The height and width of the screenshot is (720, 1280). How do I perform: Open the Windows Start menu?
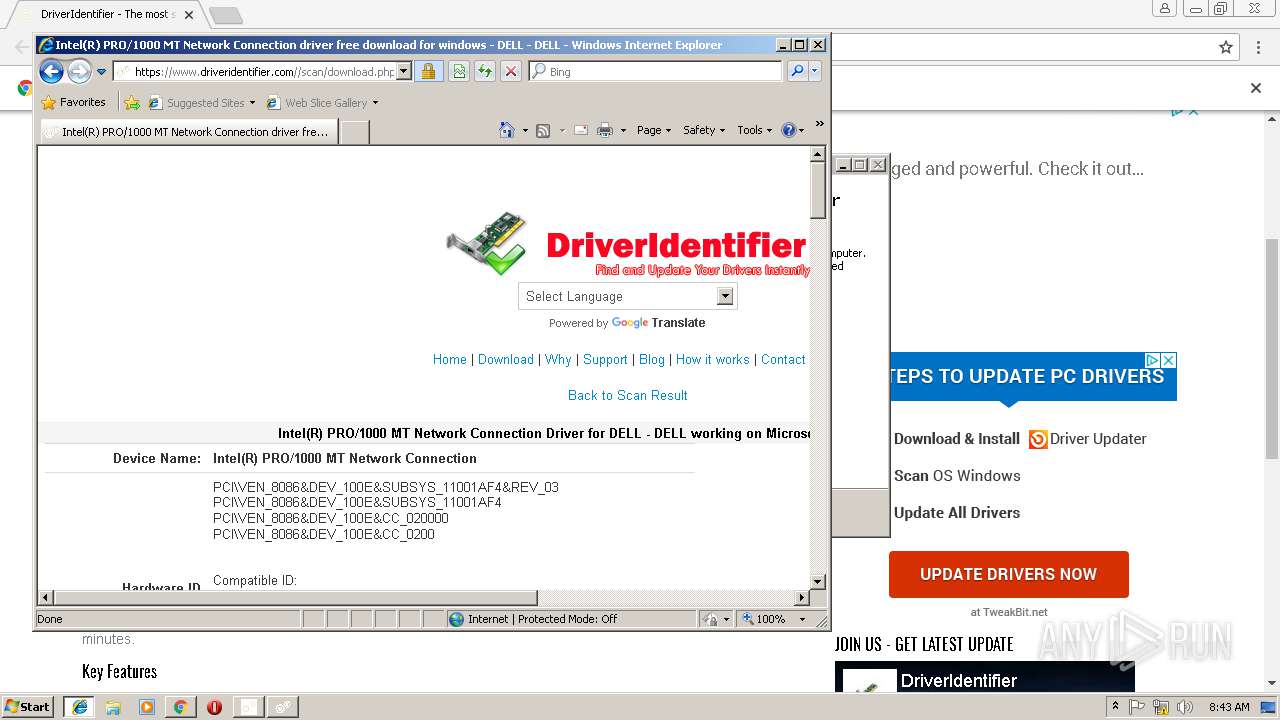pos(28,707)
